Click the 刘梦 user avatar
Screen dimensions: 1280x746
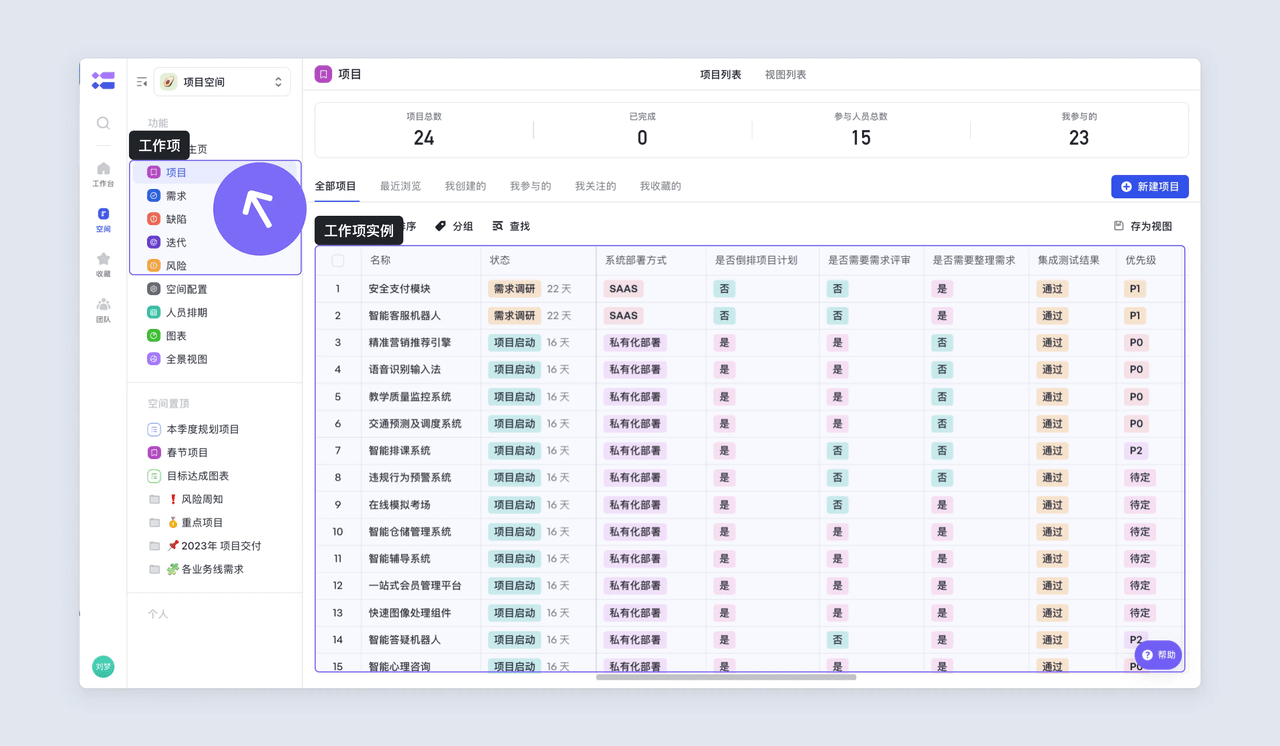coord(103,666)
